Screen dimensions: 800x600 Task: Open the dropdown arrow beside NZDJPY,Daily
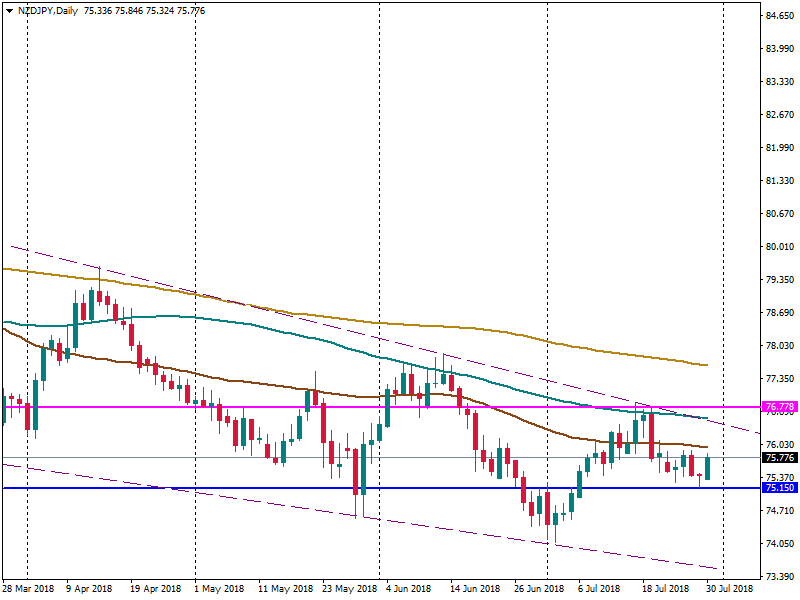[9, 9]
